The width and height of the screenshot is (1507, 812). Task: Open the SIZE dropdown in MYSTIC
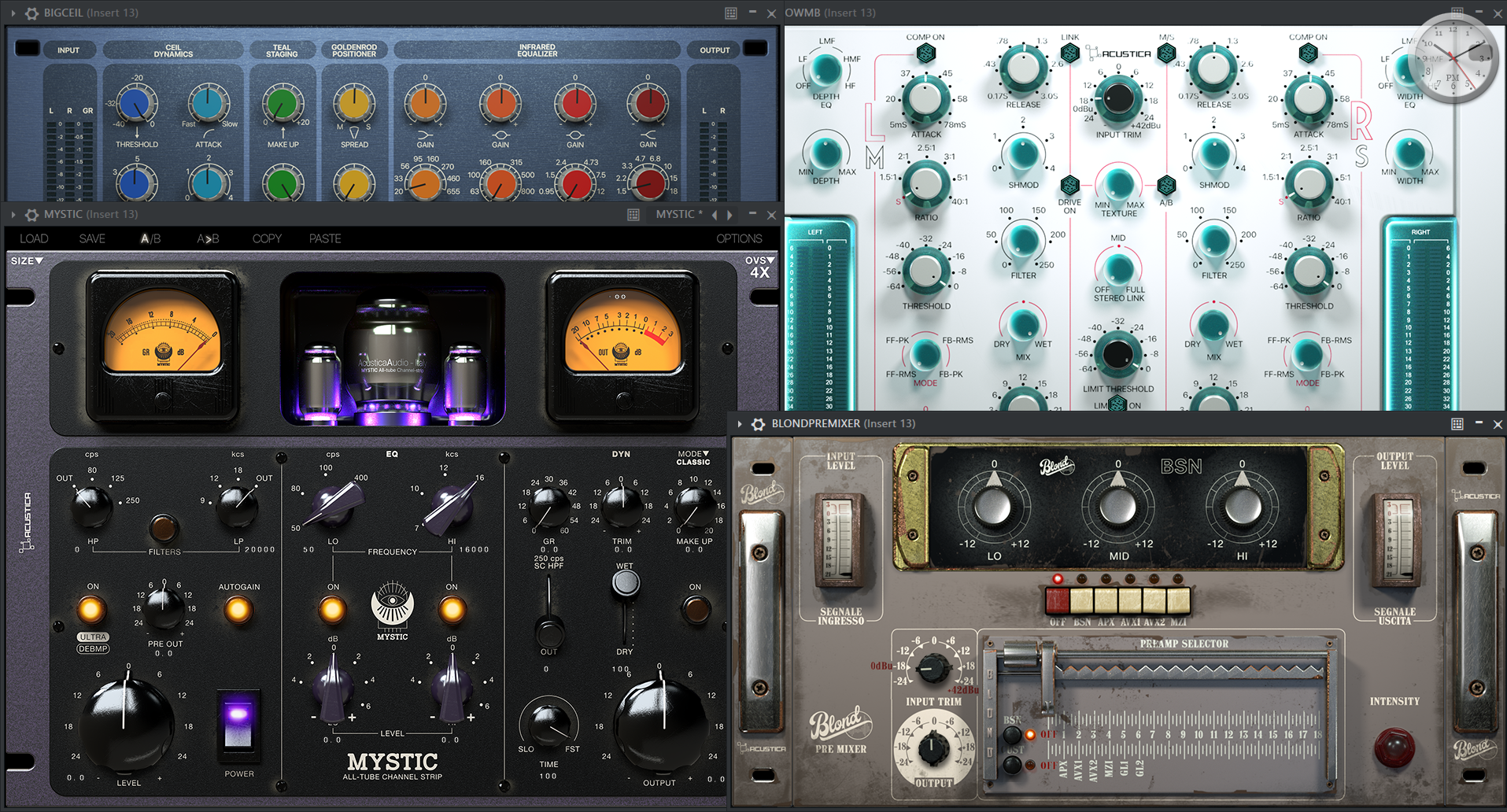[27, 260]
